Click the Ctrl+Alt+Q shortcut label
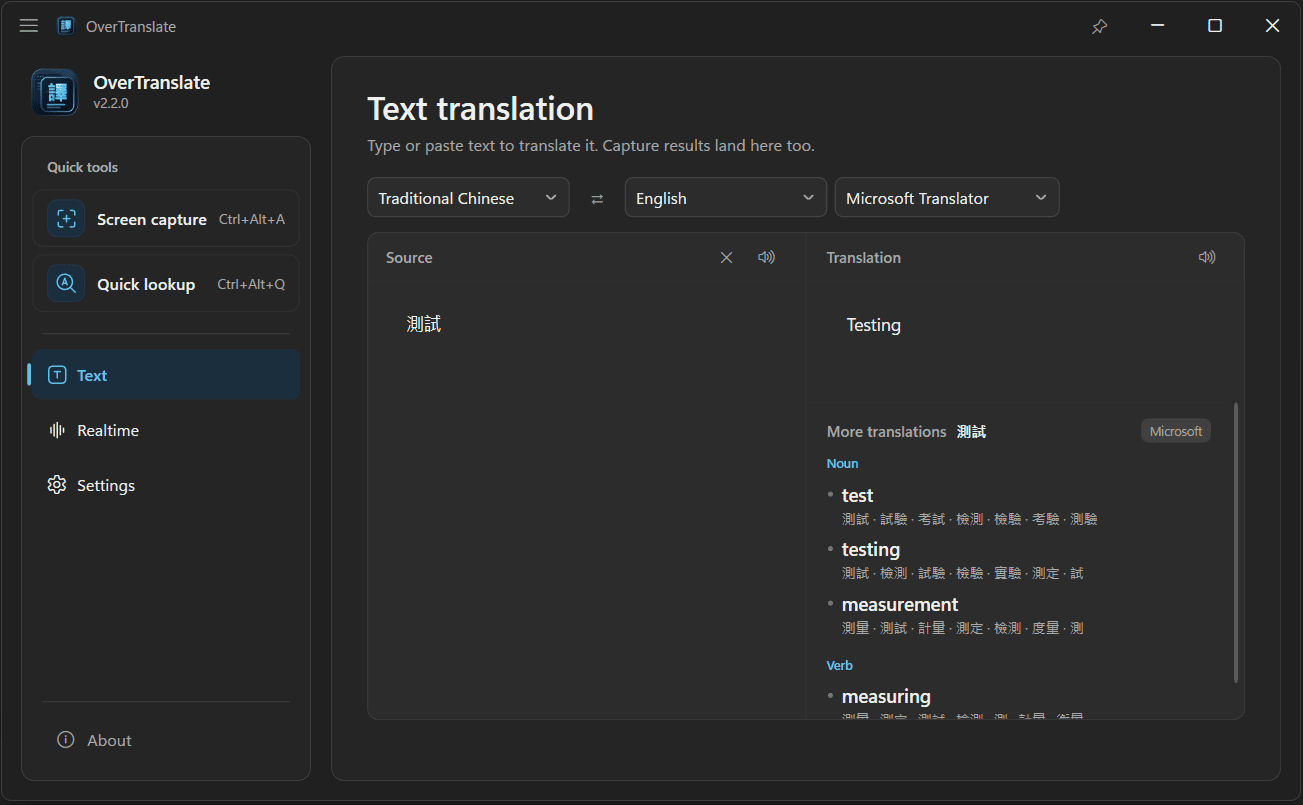The width and height of the screenshot is (1303, 805). (x=251, y=284)
